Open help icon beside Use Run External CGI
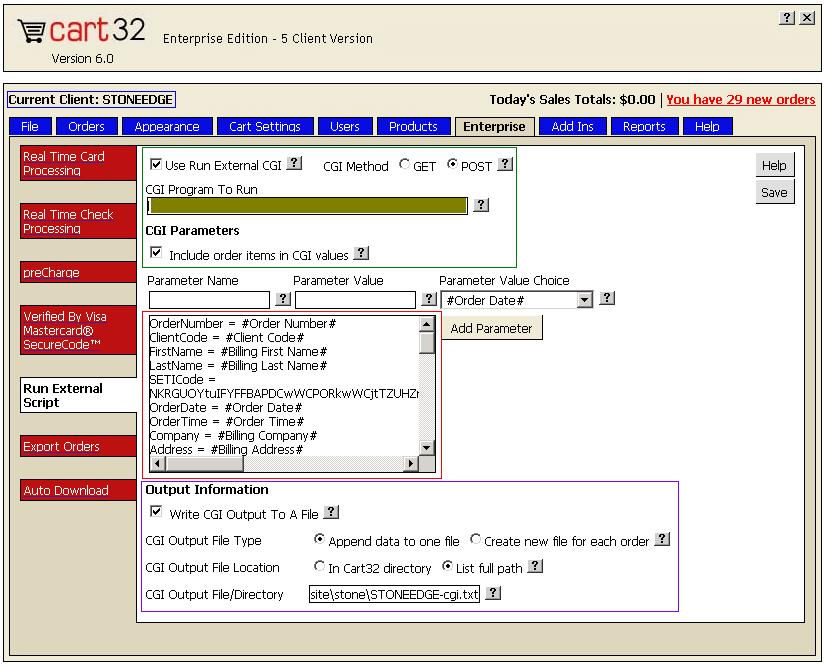 [294, 163]
